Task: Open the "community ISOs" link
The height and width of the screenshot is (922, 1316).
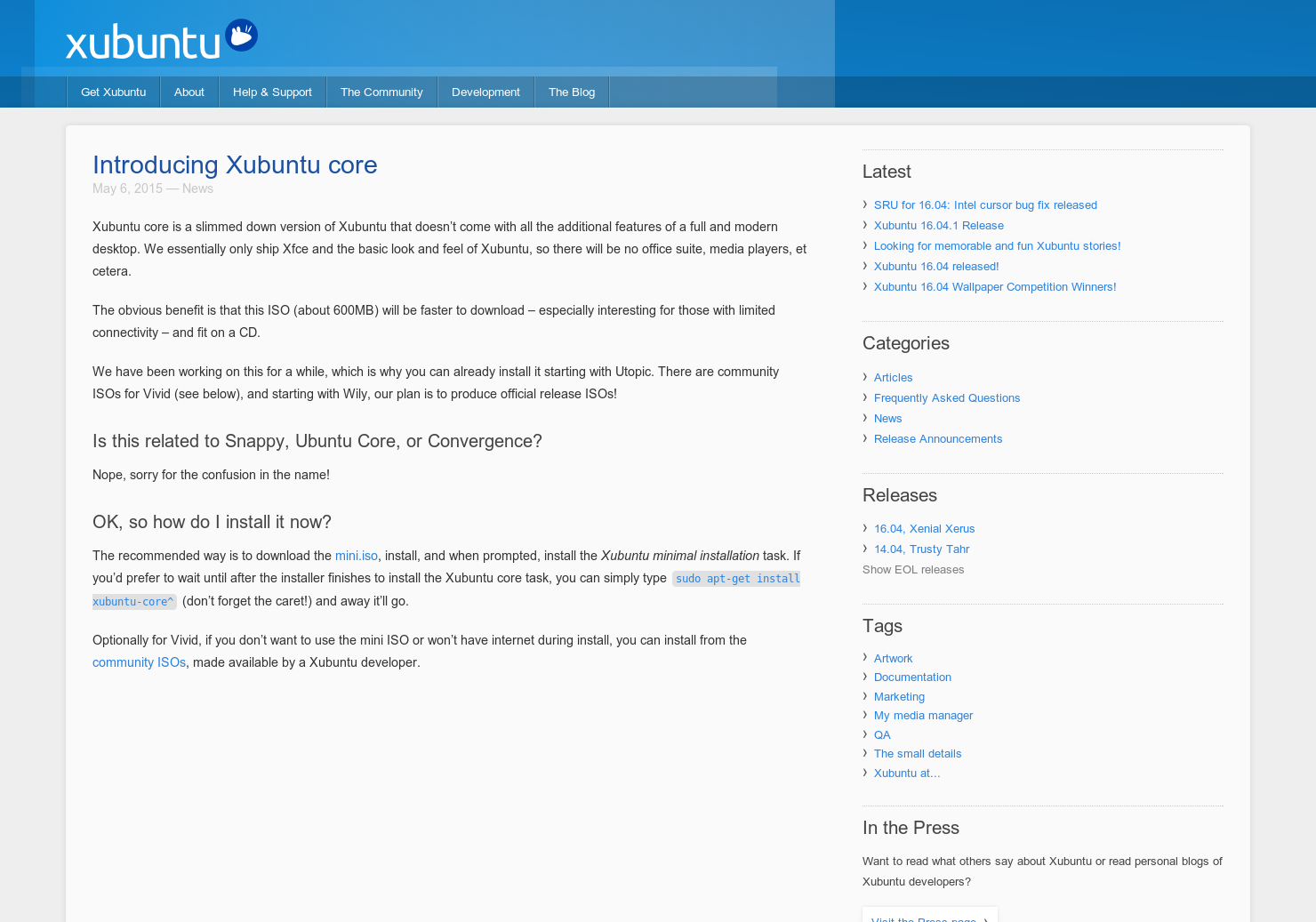Action: coord(139,662)
